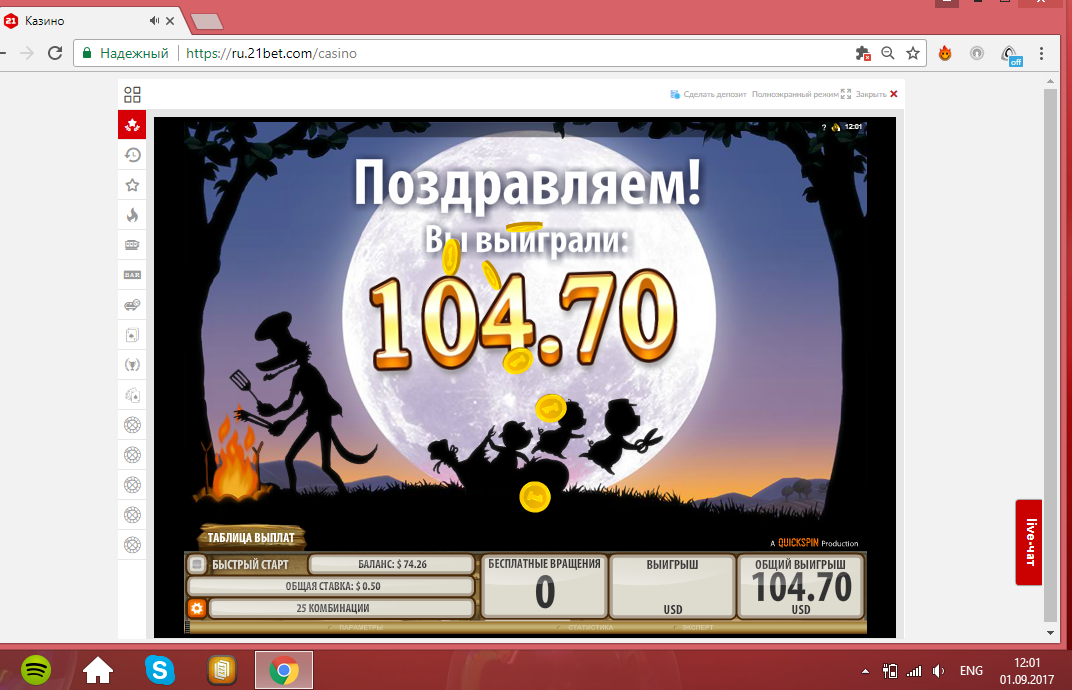This screenshot has width=1072, height=690.
Task: Click home icon in taskbar
Action: (x=98, y=670)
